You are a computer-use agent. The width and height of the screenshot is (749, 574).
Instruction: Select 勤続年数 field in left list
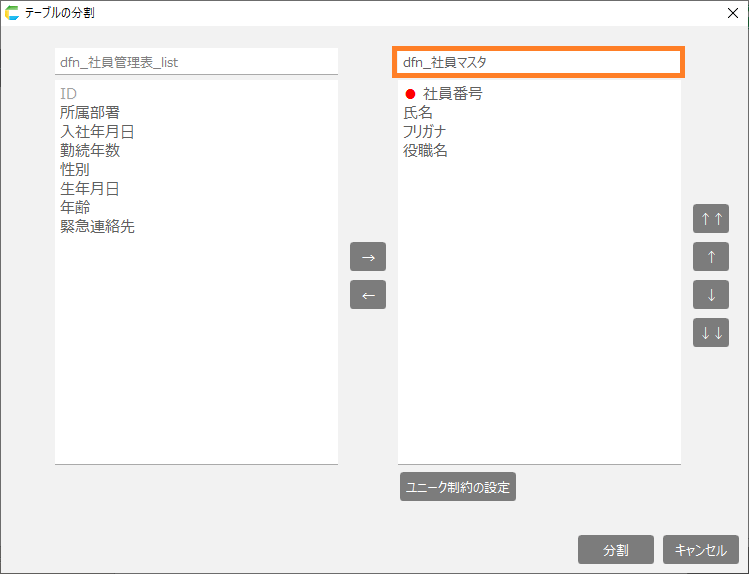(x=90, y=151)
